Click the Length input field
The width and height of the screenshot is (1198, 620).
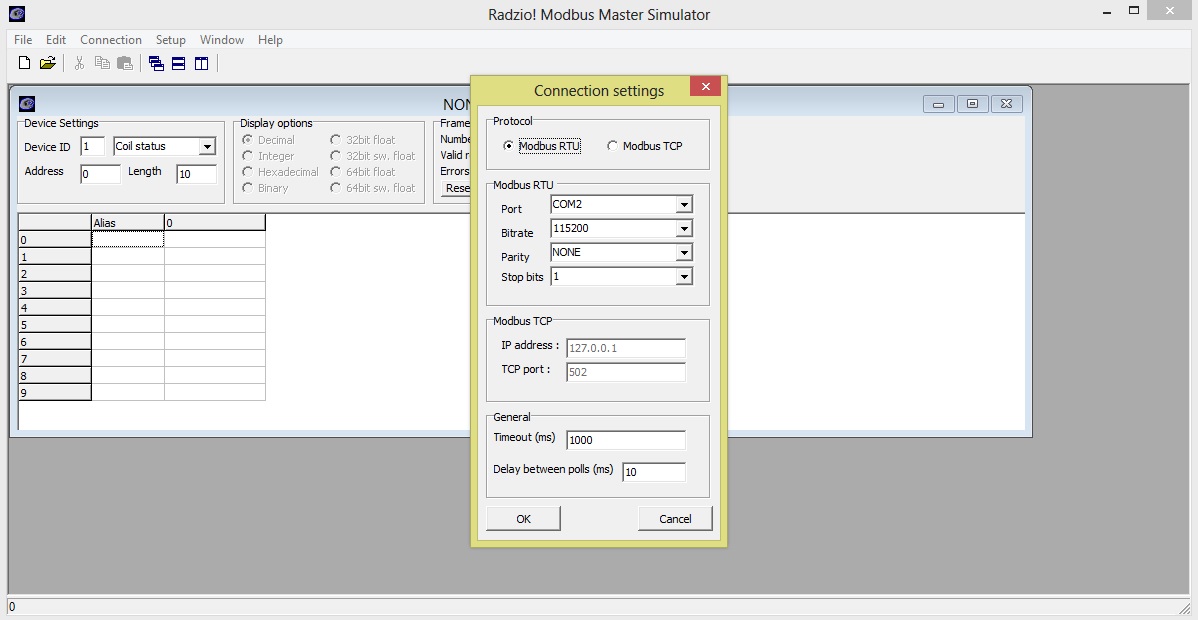tap(196, 174)
